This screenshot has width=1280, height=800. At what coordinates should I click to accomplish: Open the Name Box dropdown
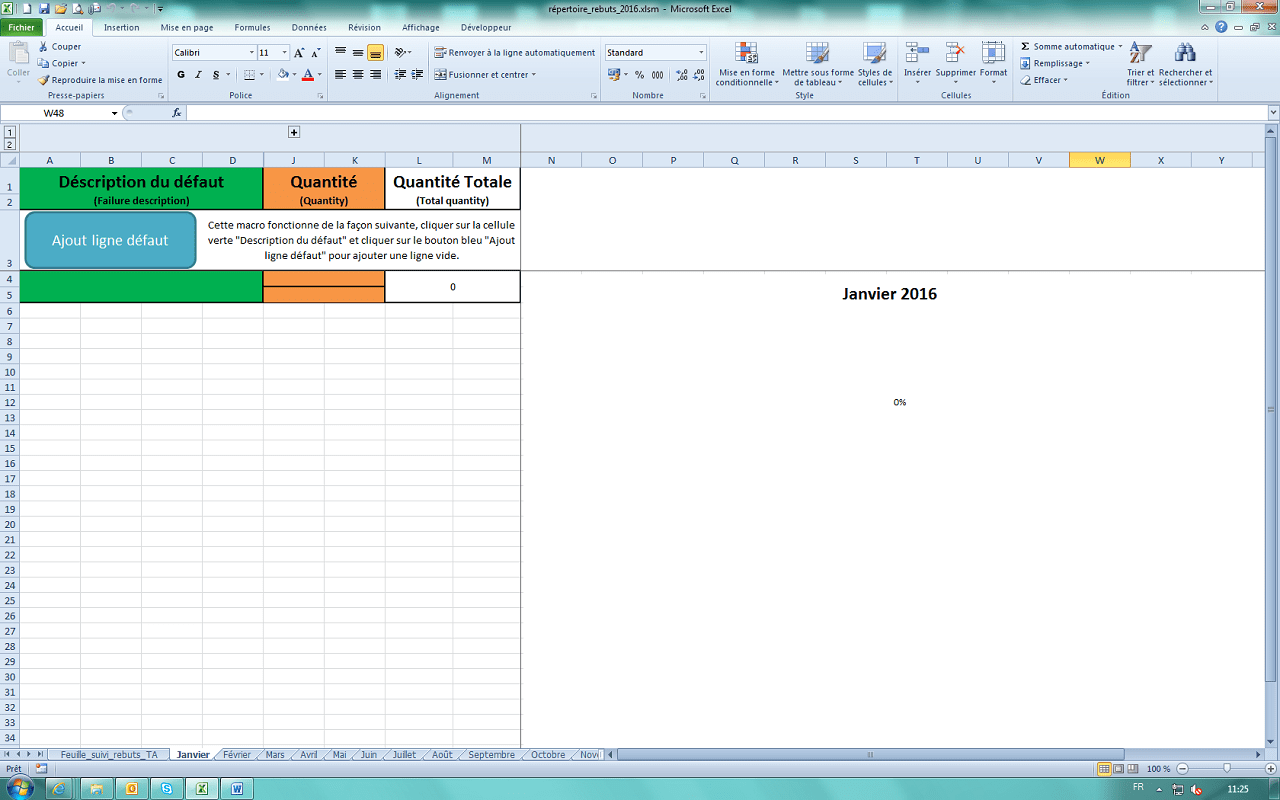pyautogui.click(x=115, y=113)
